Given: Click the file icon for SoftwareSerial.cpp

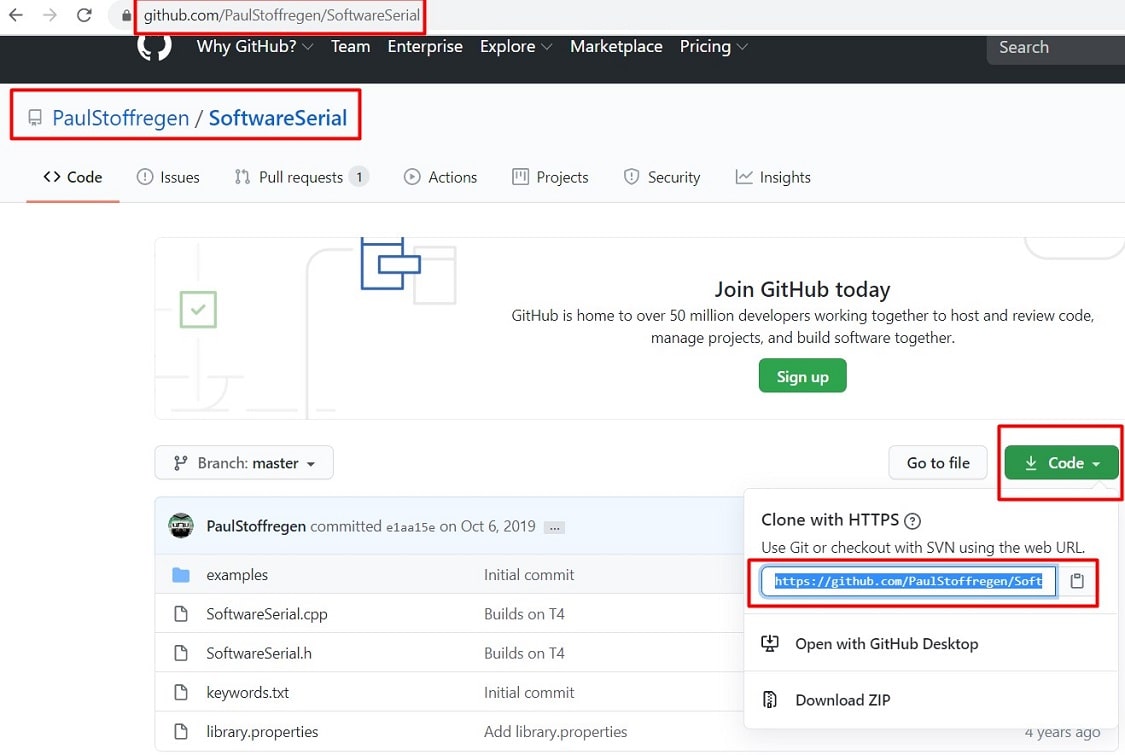Looking at the screenshot, I should click(181, 614).
